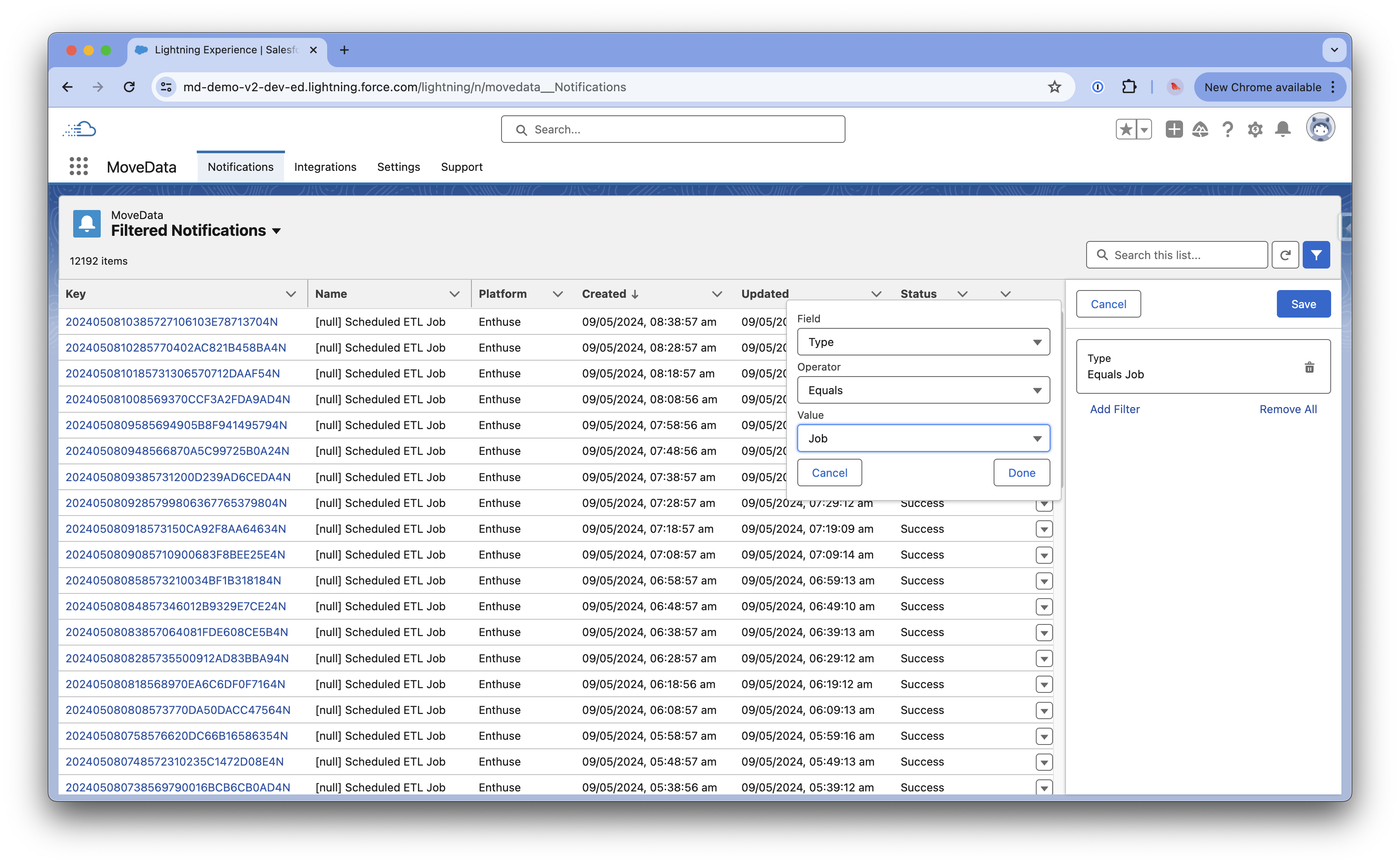Open Key column header menu chevron
1400x865 pixels.
coord(291,294)
